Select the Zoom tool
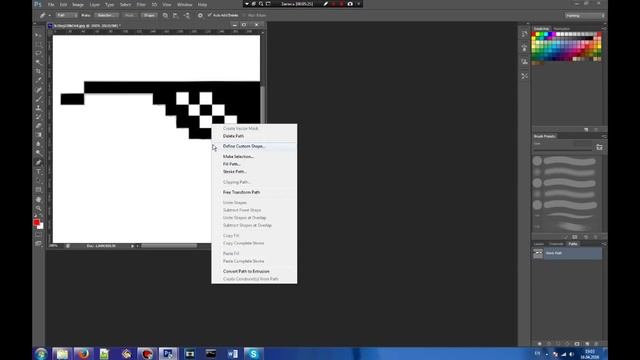Image resolution: width=640 pixels, height=360 pixels. tap(38, 208)
